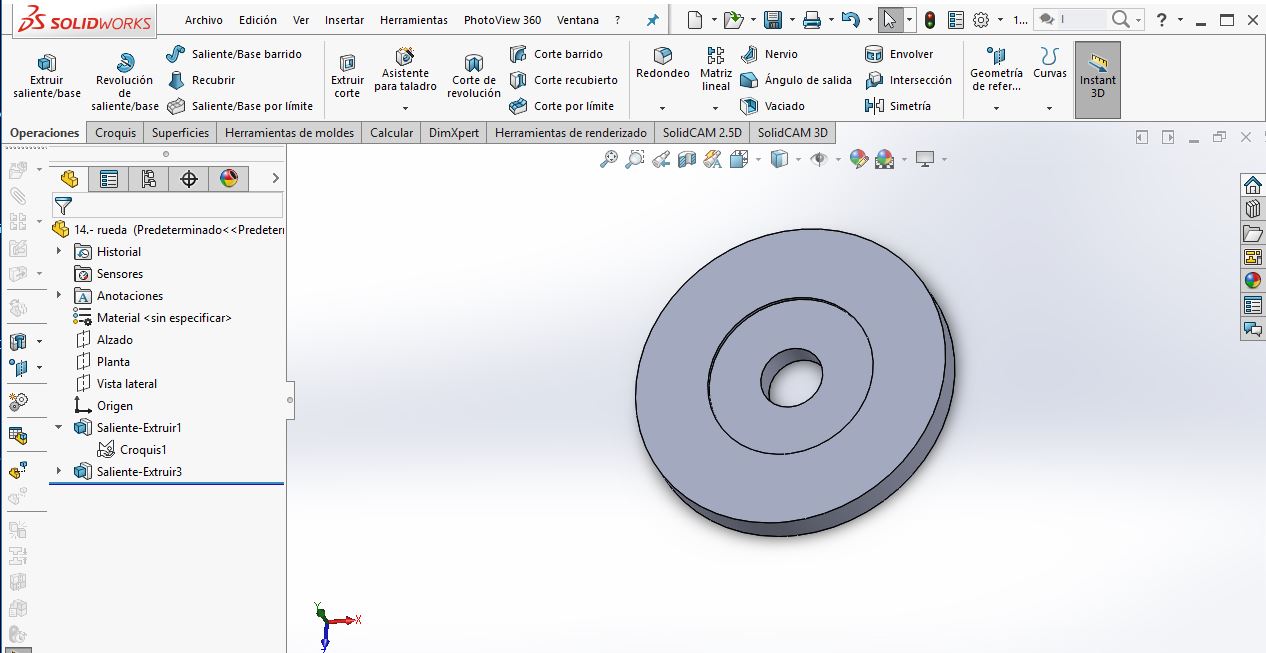The height and width of the screenshot is (653, 1266).
Task: Open the Edit appearance color icon
Action: (858, 158)
